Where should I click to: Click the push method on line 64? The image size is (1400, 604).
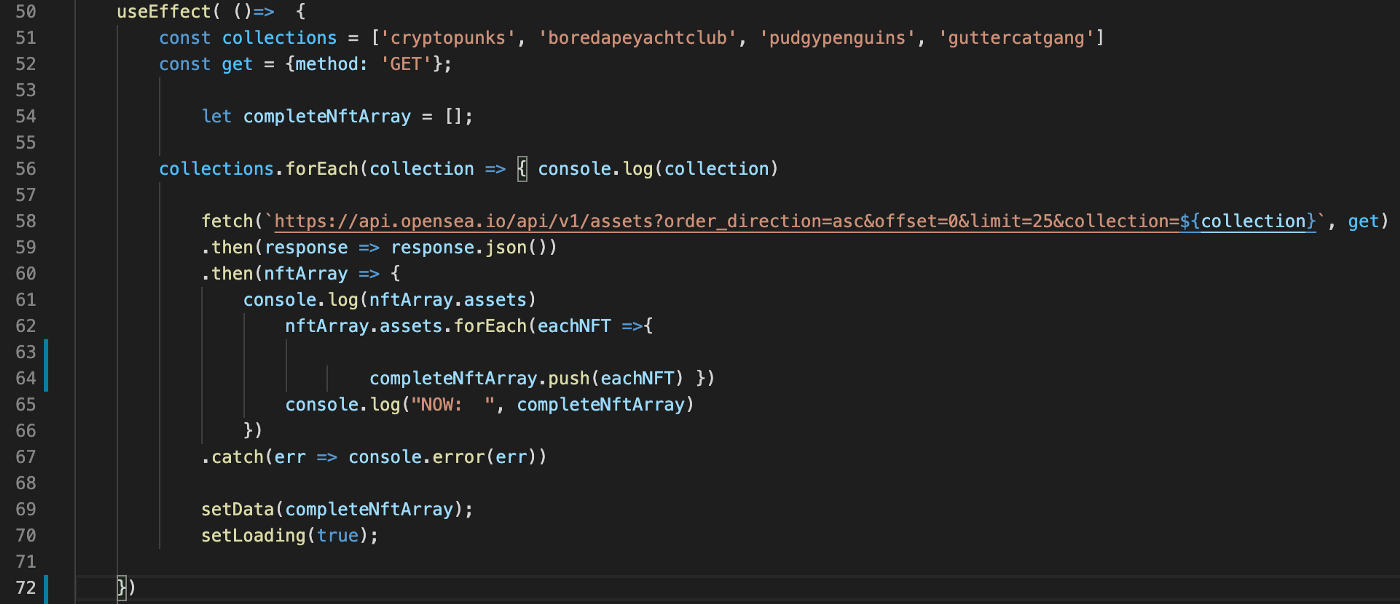coord(569,378)
